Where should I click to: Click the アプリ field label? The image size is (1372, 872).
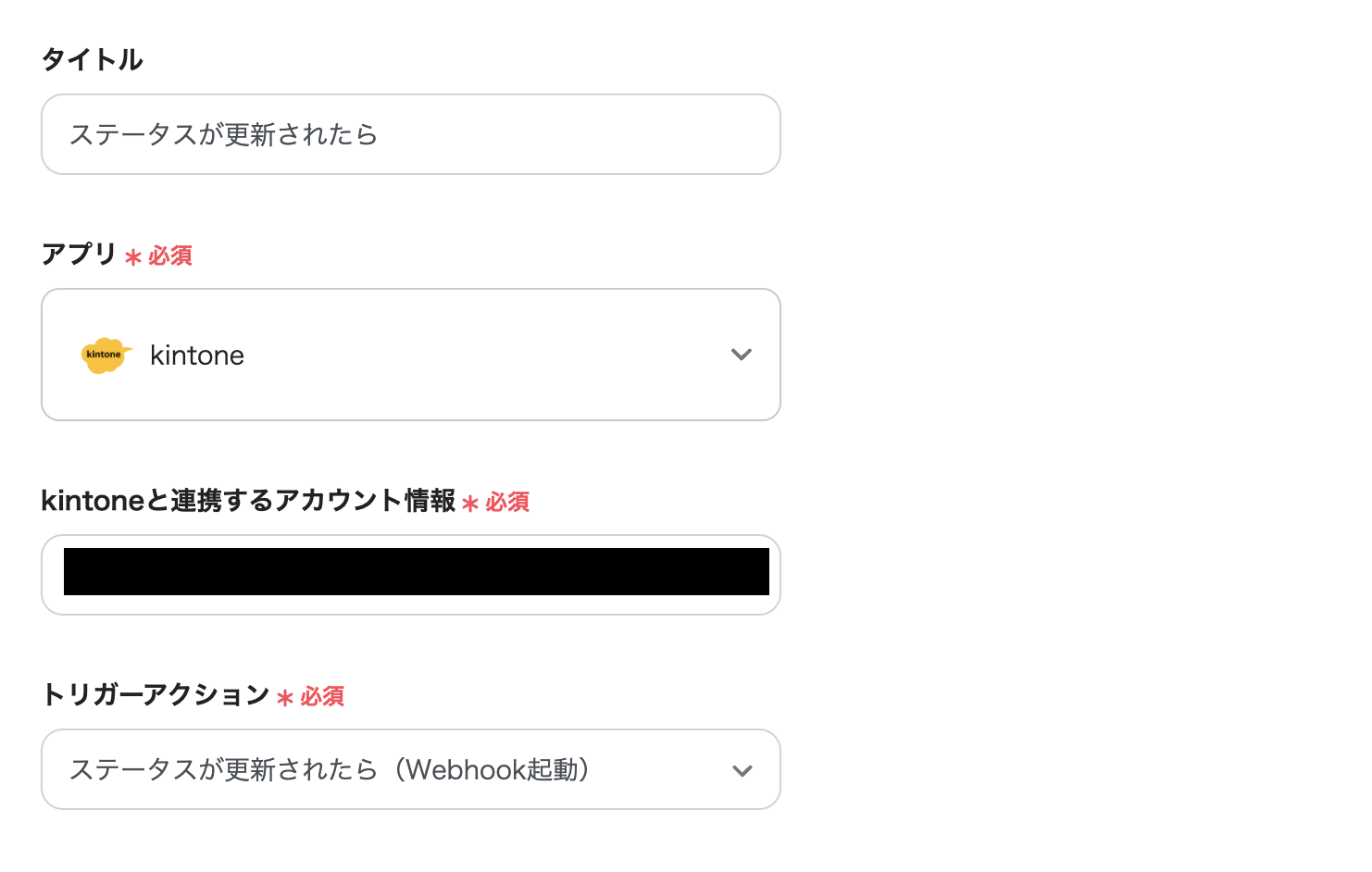pos(79,254)
